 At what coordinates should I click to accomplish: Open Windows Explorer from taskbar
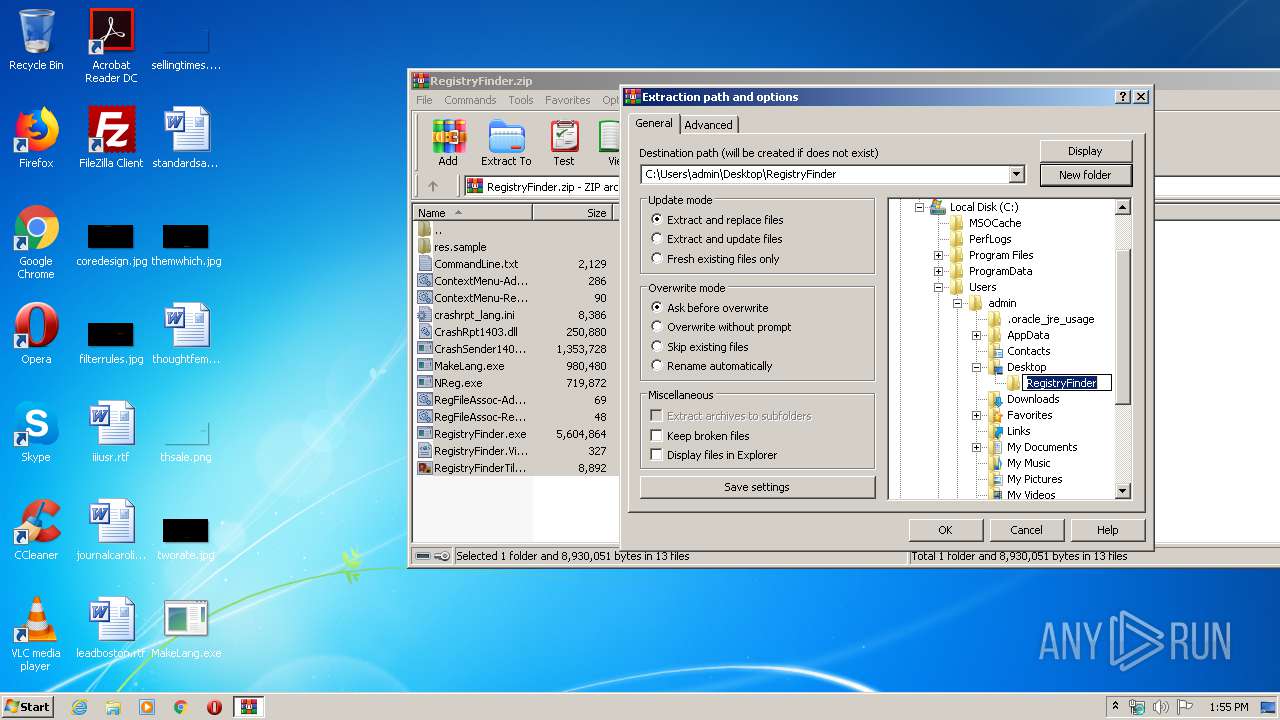[x=113, y=707]
